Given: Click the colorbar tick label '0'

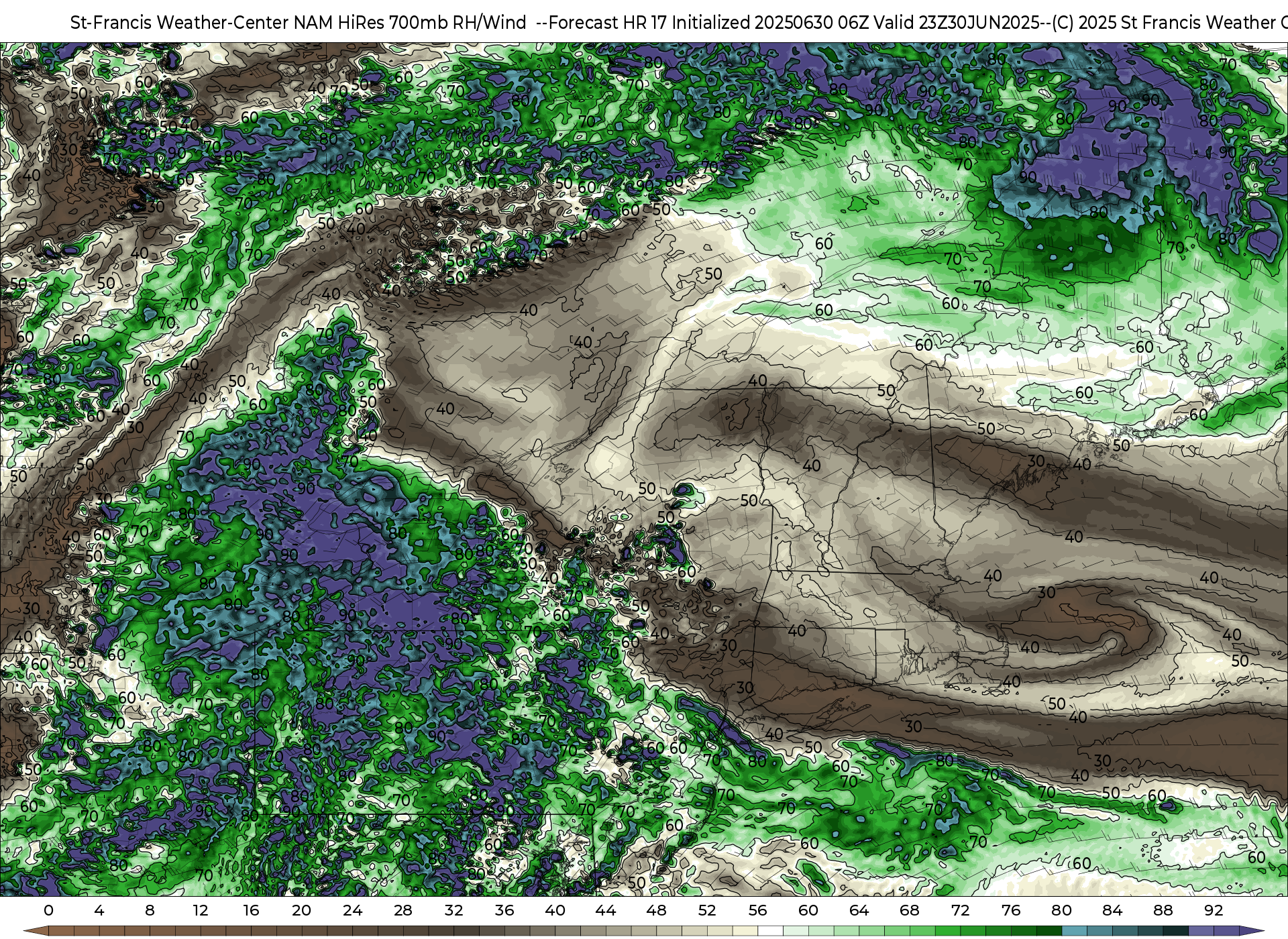Looking at the screenshot, I should pos(48,910).
